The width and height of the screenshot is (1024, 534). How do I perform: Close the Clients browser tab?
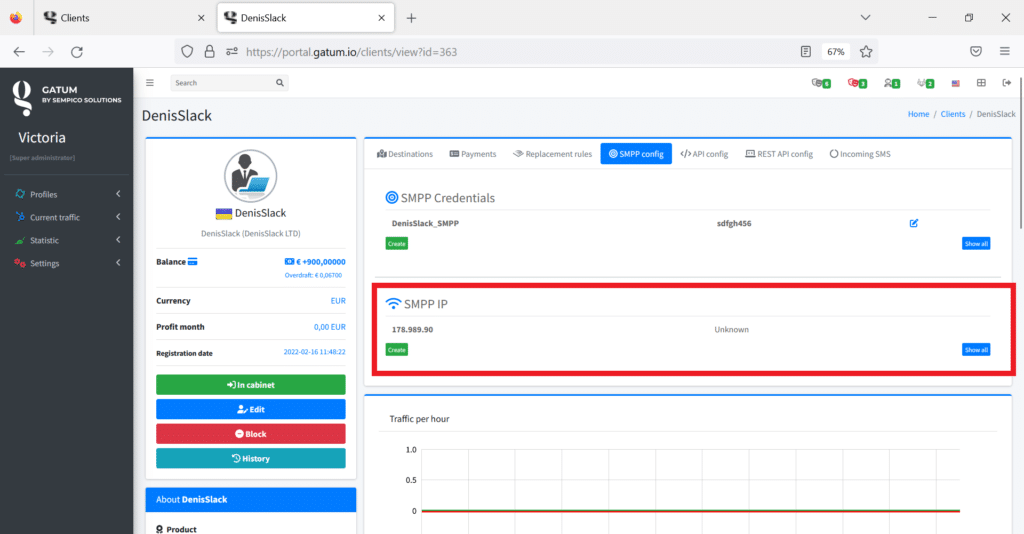point(201,18)
